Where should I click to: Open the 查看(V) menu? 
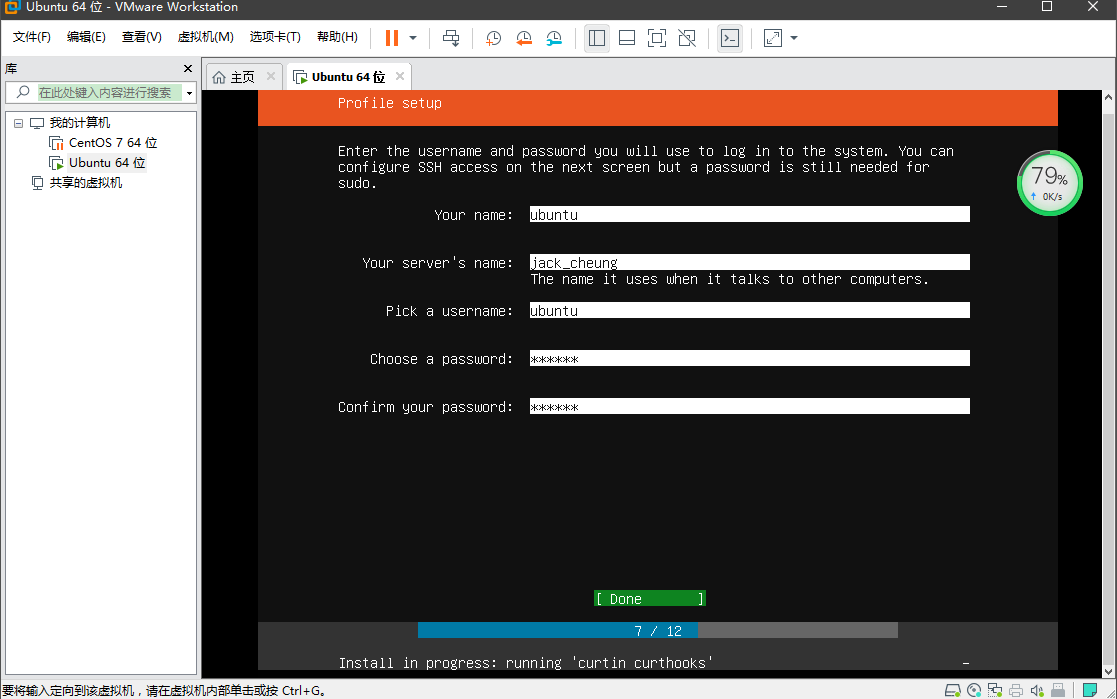click(x=142, y=37)
